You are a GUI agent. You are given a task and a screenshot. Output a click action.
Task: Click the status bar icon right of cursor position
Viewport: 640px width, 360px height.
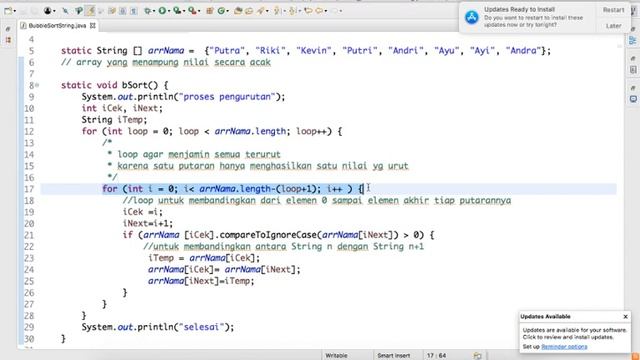coord(477,356)
